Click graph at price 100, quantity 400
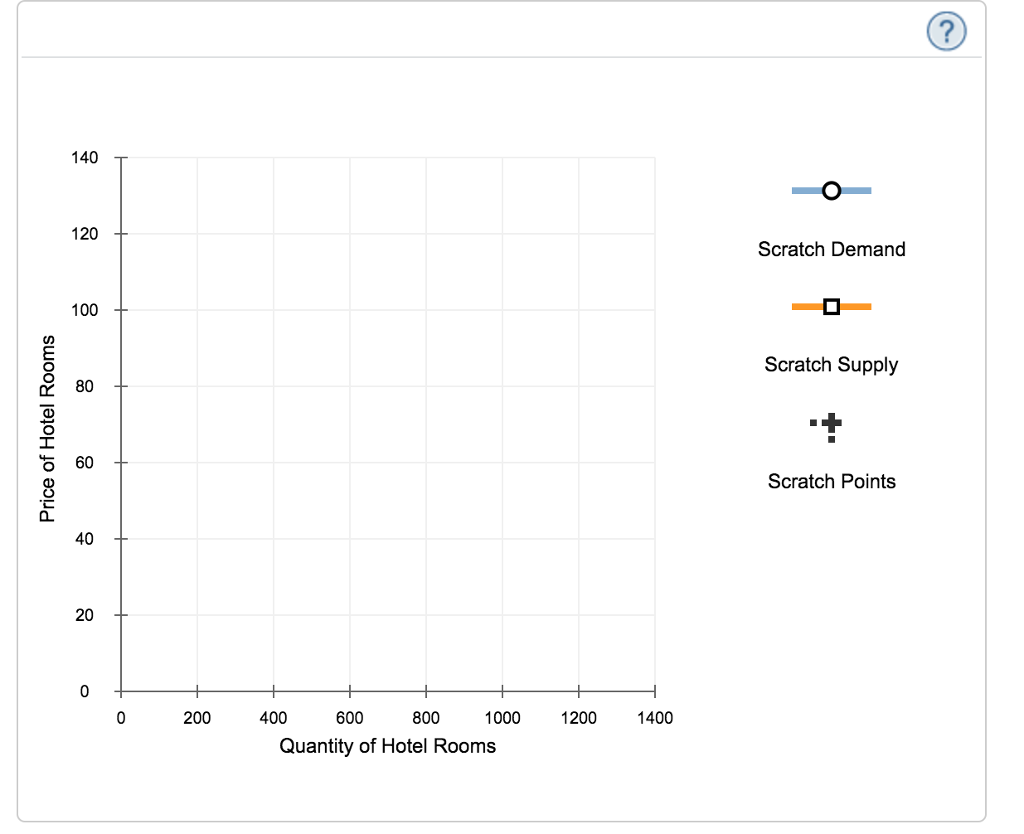The width and height of the screenshot is (1024, 834). point(273,310)
